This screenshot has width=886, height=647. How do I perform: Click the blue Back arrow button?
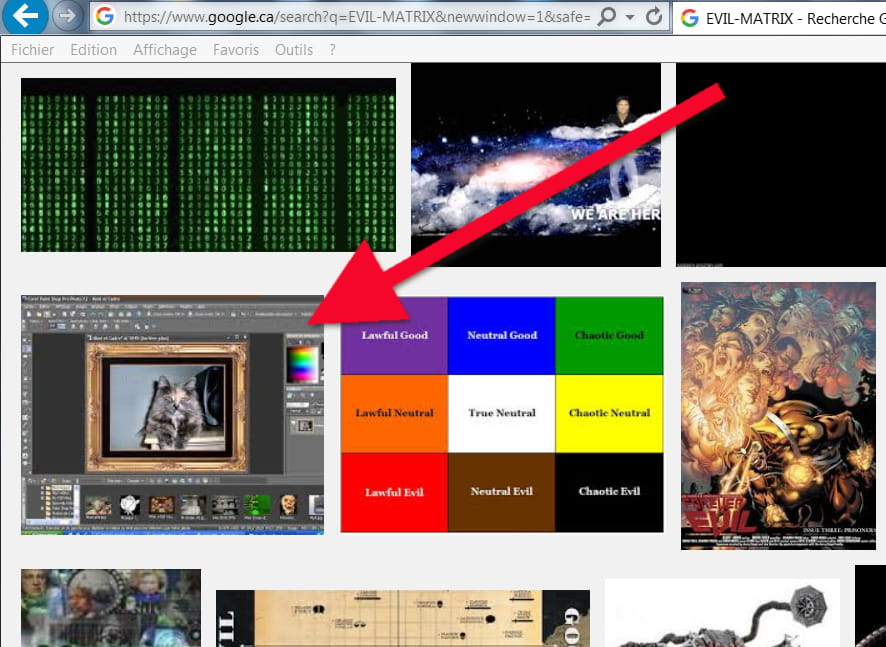tap(24, 16)
